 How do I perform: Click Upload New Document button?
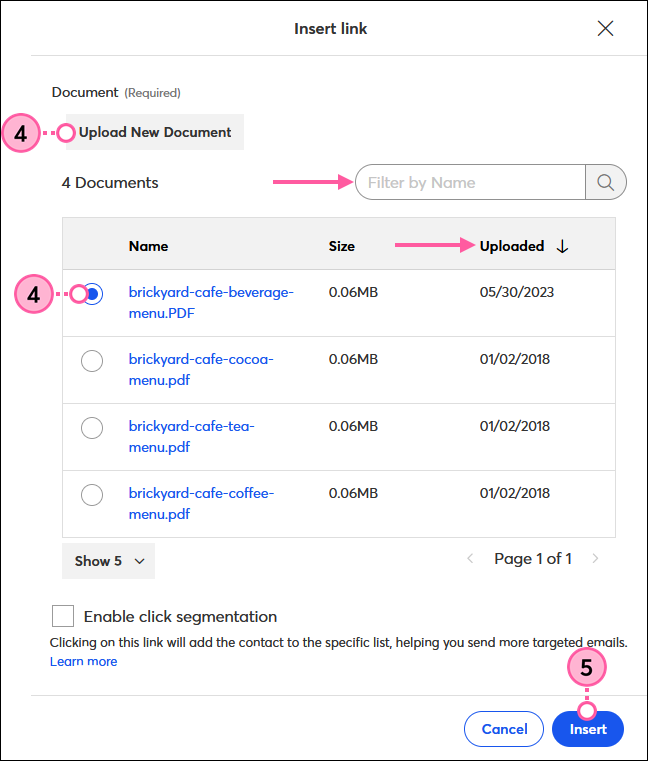(155, 132)
